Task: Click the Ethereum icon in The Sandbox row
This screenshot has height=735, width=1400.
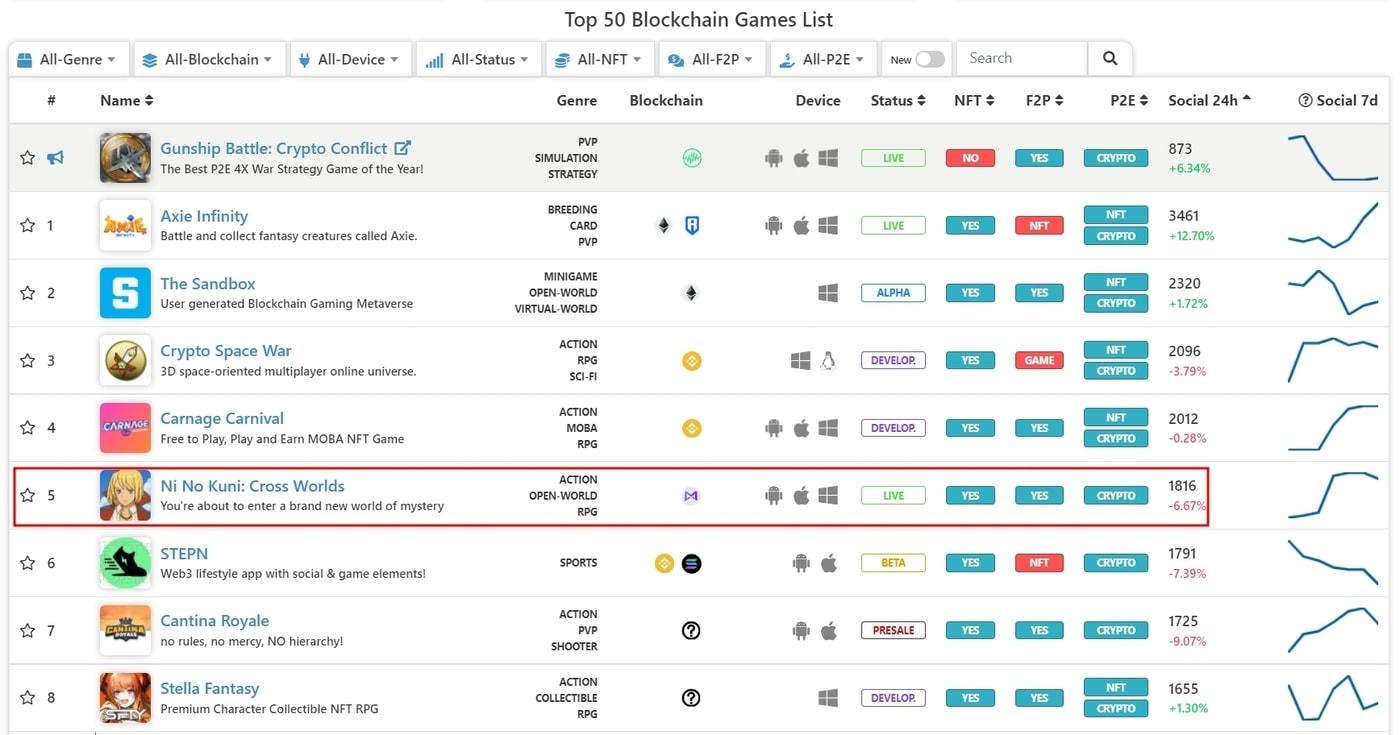Action: point(690,293)
